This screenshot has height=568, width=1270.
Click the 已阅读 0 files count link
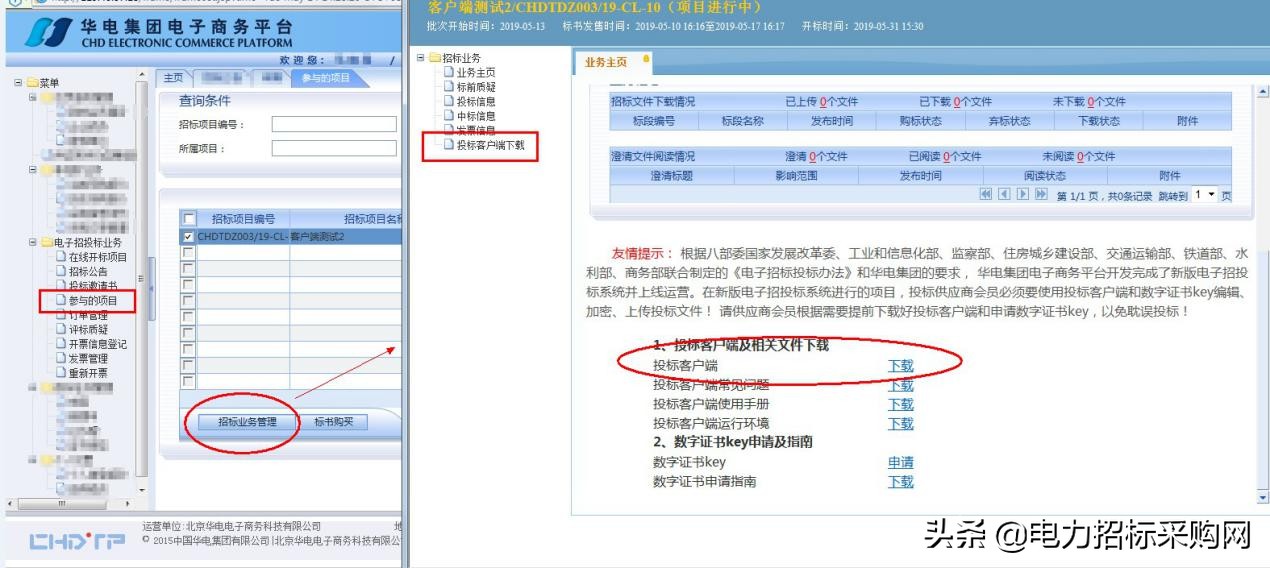(947, 157)
